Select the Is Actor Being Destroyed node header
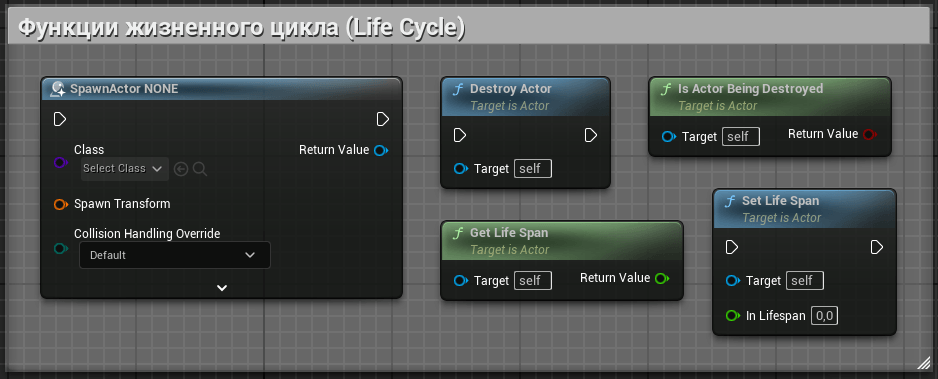938x379 pixels. pyautogui.click(x=770, y=97)
